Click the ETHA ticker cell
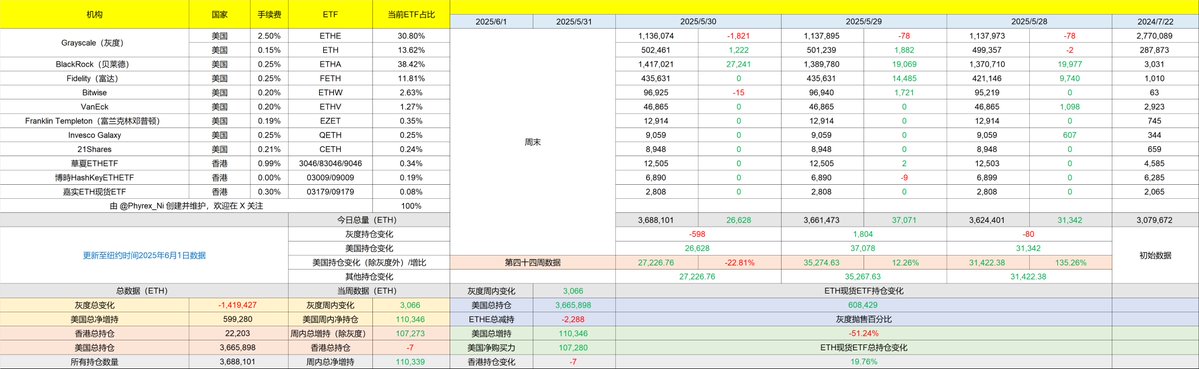Image resolution: width=1199 pixels, height=369 pixels. point(331,64)
